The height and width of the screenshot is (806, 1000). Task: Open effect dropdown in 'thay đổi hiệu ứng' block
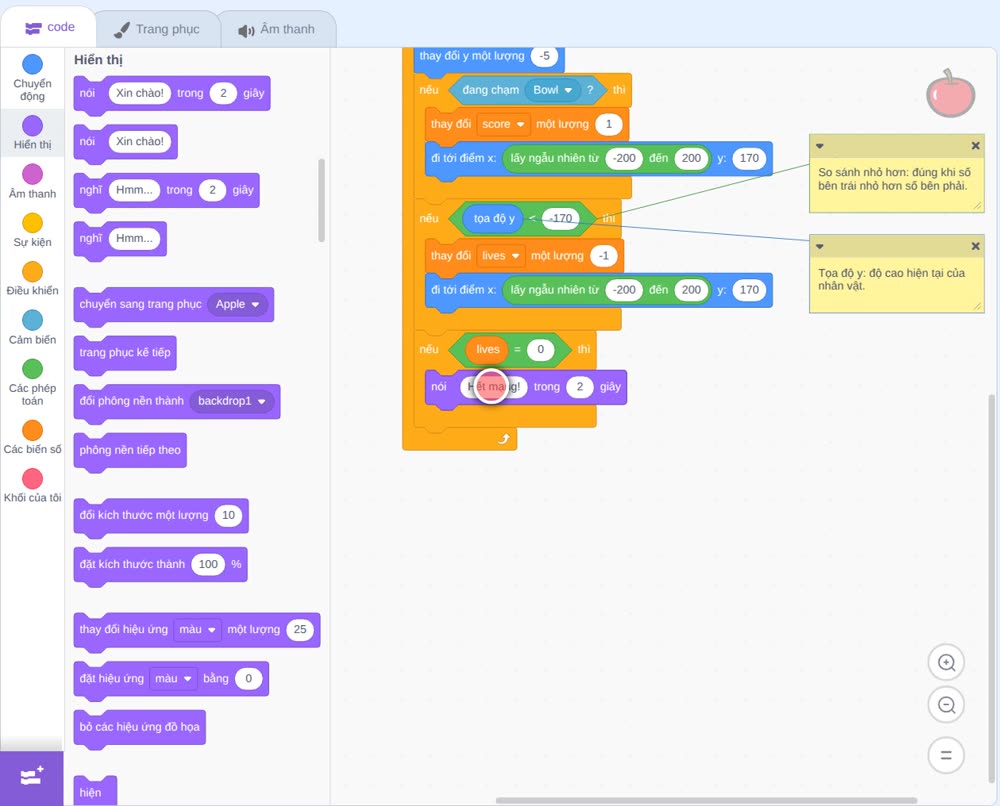click(198, 629)
